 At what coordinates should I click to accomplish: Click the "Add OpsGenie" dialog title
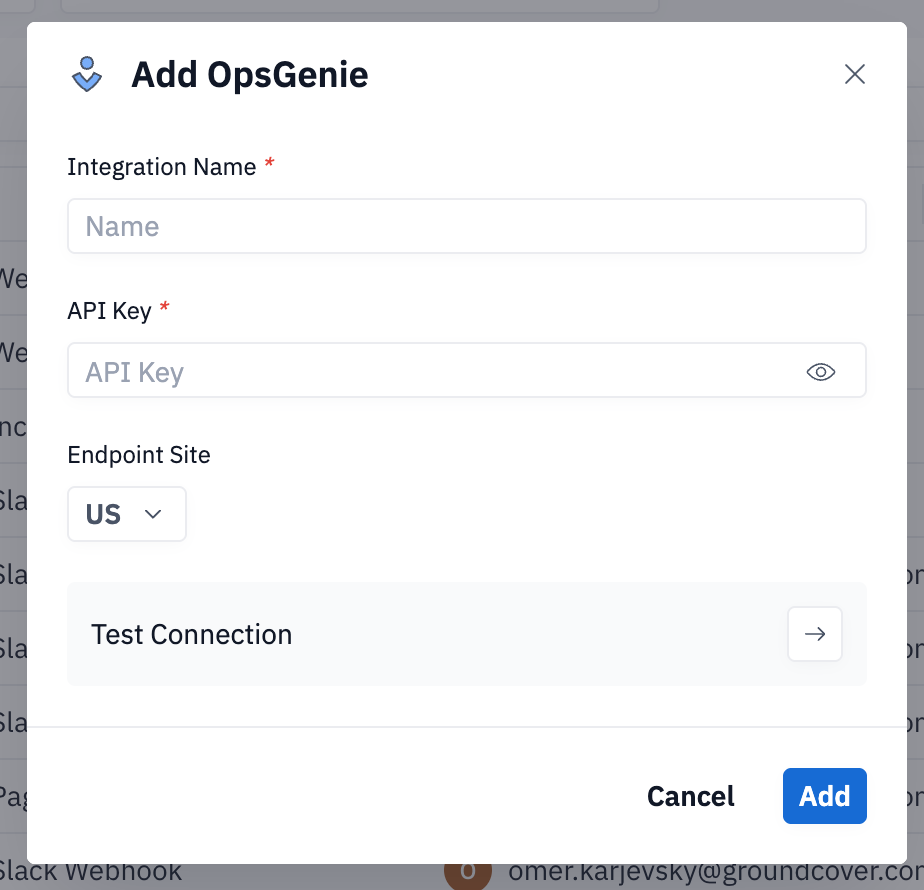coord(249,75)
